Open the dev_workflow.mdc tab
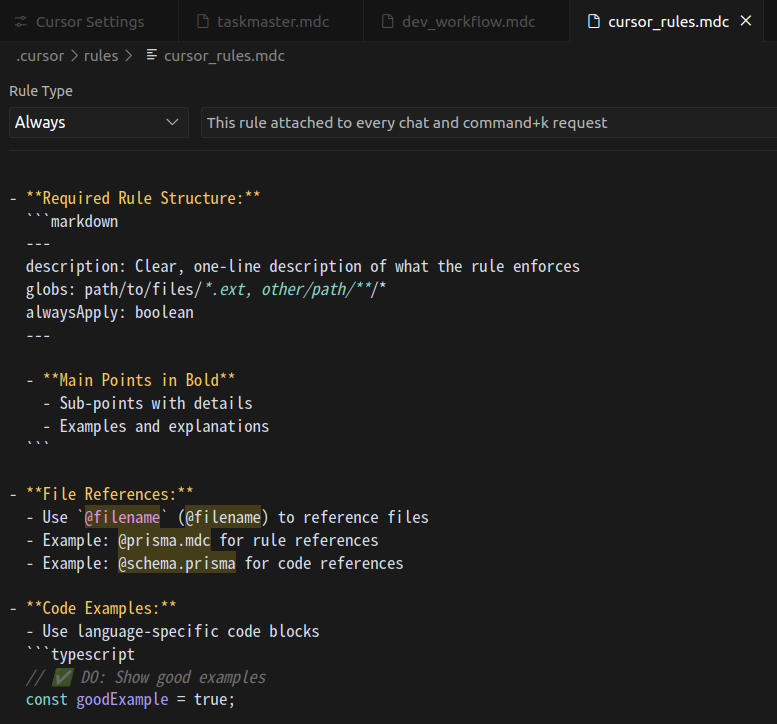The image size is (777, 724). [x=466, y=21]
